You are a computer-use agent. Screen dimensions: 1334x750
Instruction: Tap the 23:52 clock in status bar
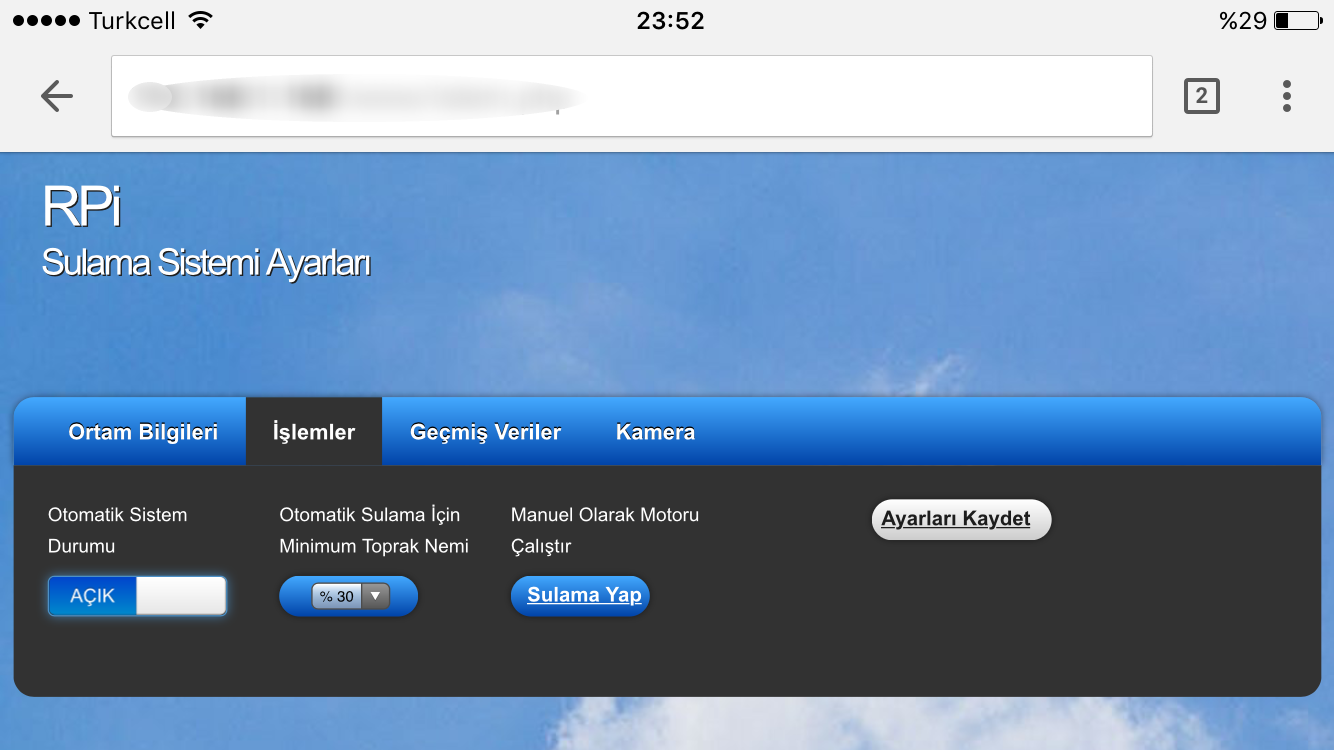[670, 21]
